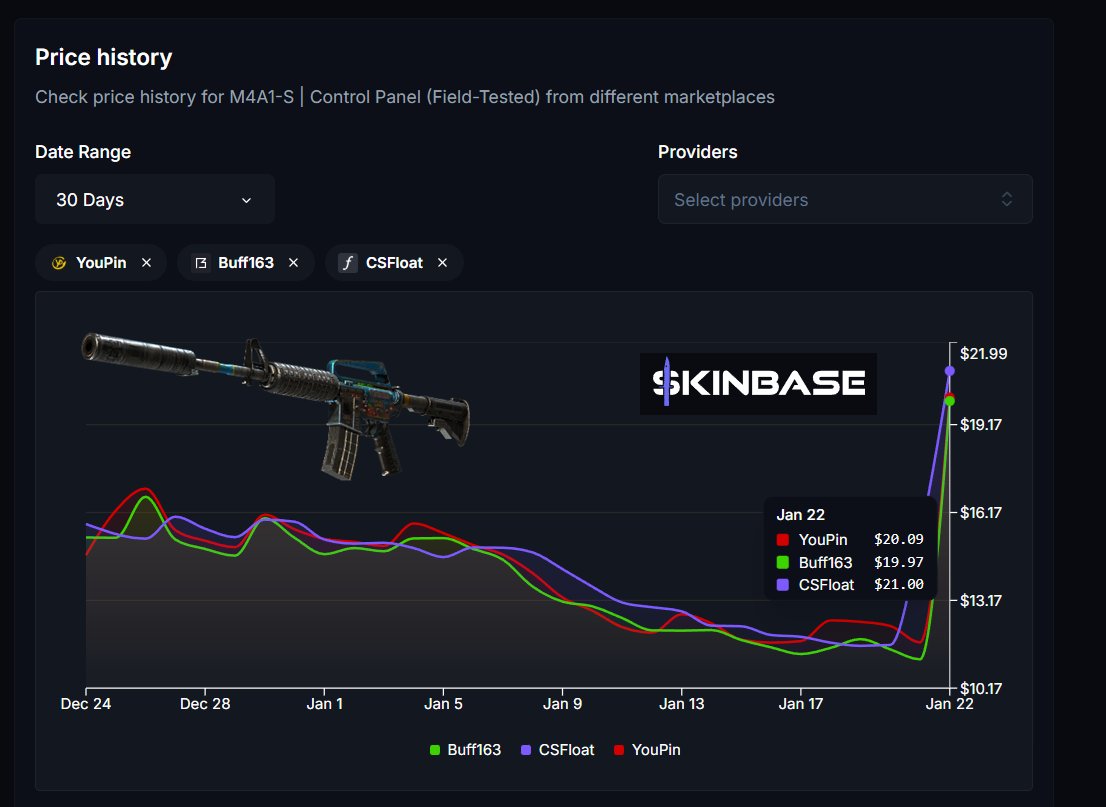1106x807 pixels.
Task: Click the CSFloat logo icon in the chip
Action: (348, 263)
